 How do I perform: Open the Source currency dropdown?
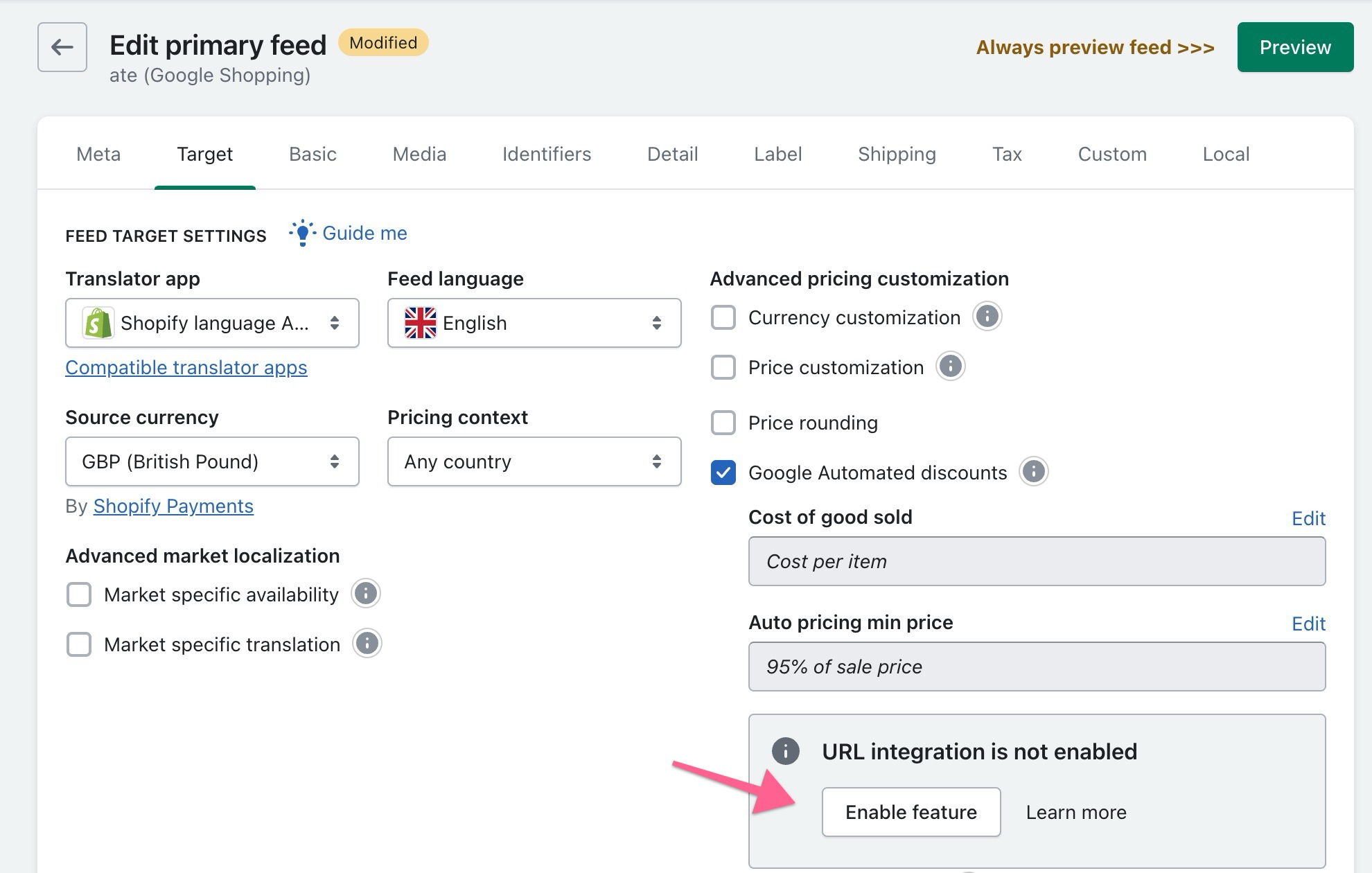pyautogui.click(x=212, y=461)
